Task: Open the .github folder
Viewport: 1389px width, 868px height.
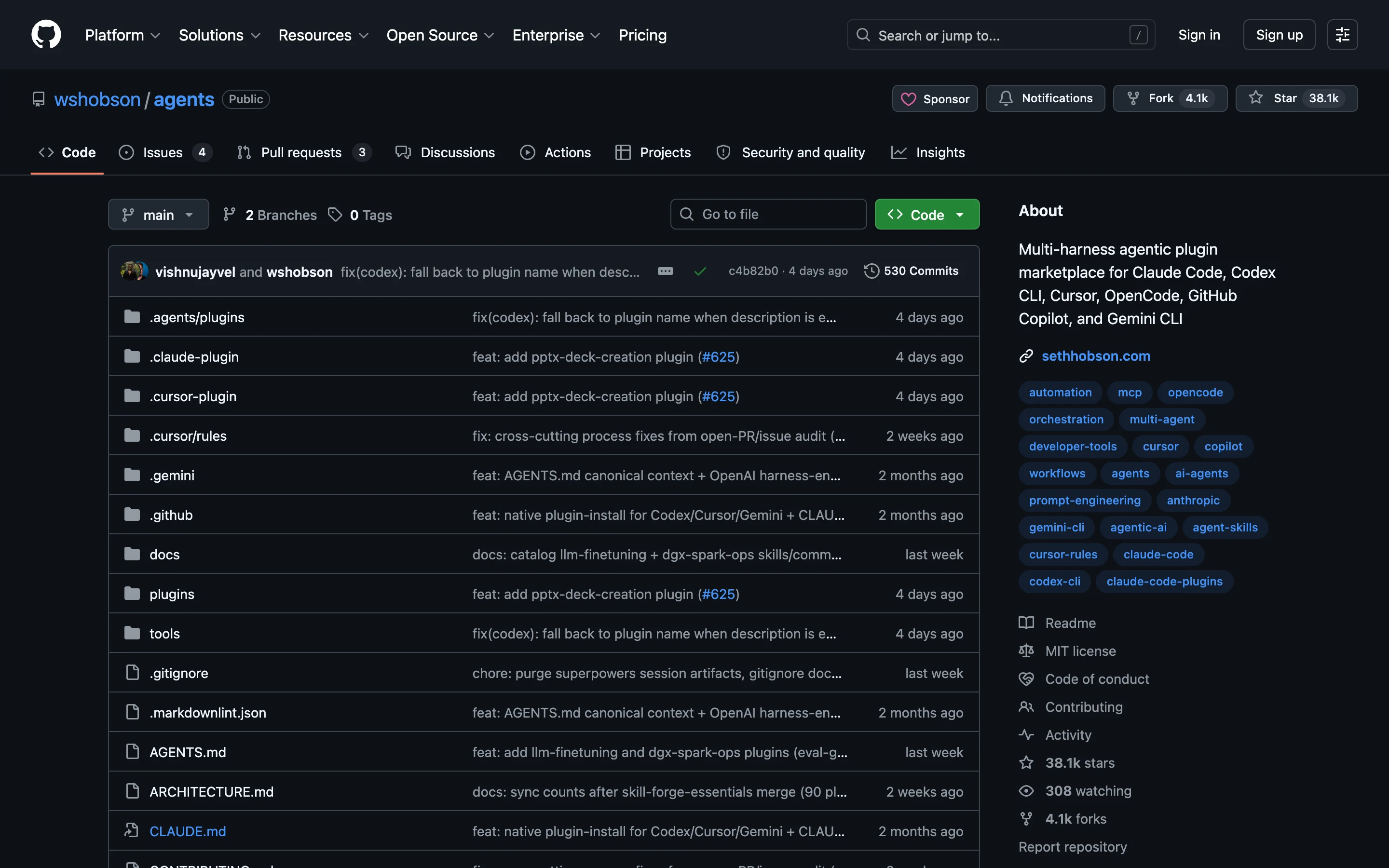Action: coord(171,515)
